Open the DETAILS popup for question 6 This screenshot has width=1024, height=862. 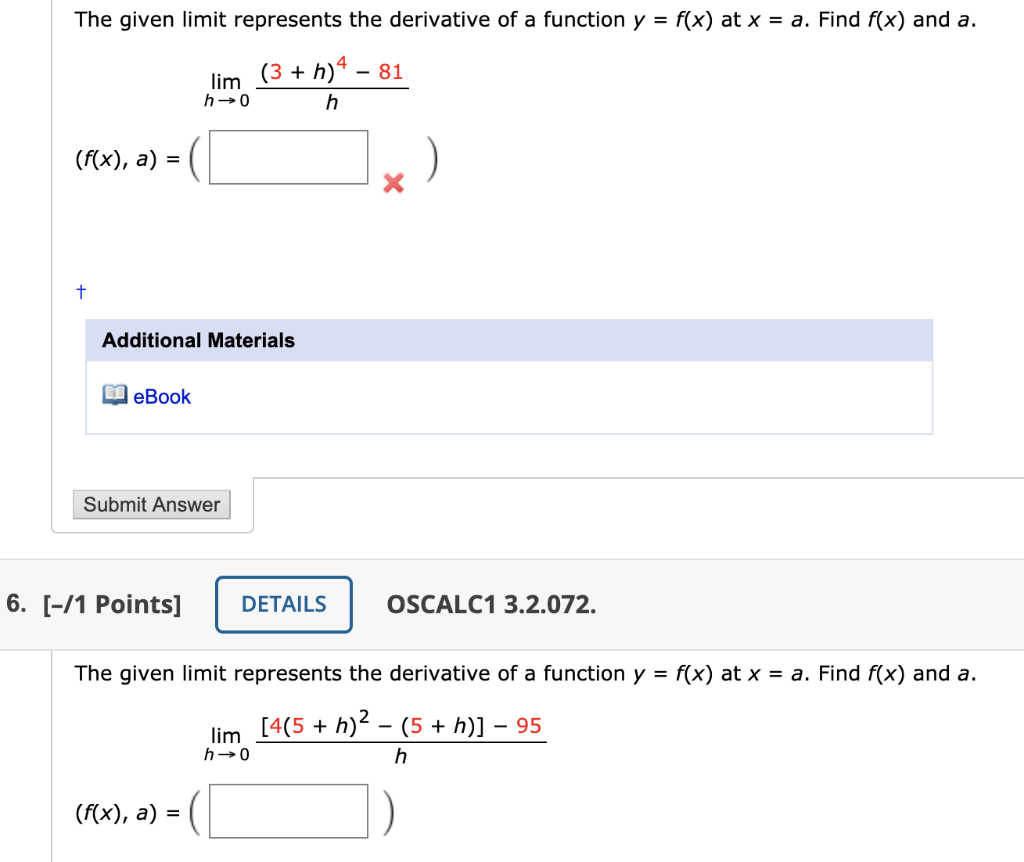pyautogui.click(x=283, y=604)
